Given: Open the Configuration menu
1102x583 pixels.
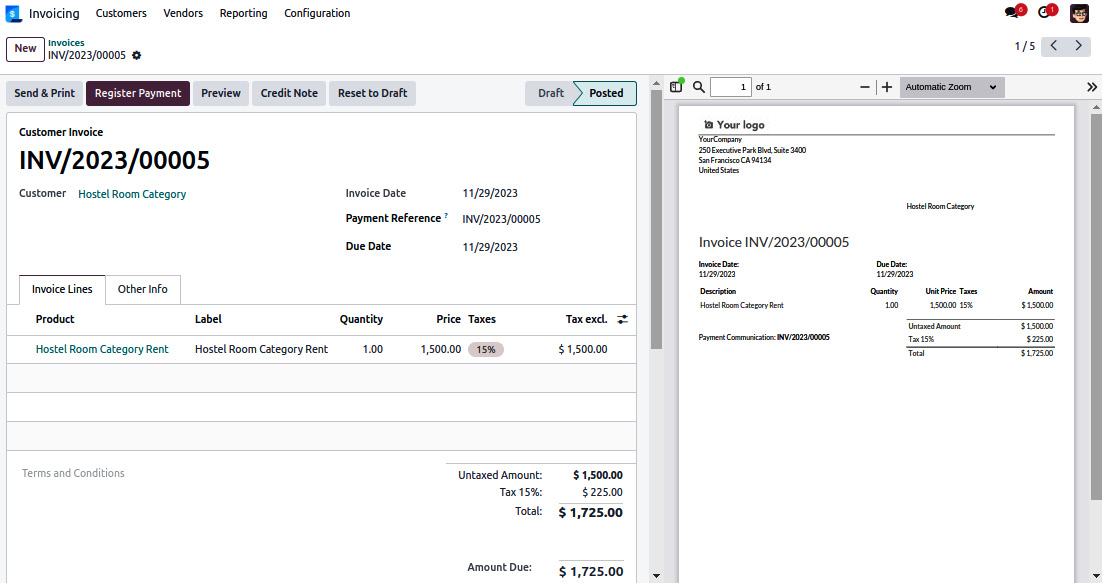Looking at the screenshot, I should (317, 13).
